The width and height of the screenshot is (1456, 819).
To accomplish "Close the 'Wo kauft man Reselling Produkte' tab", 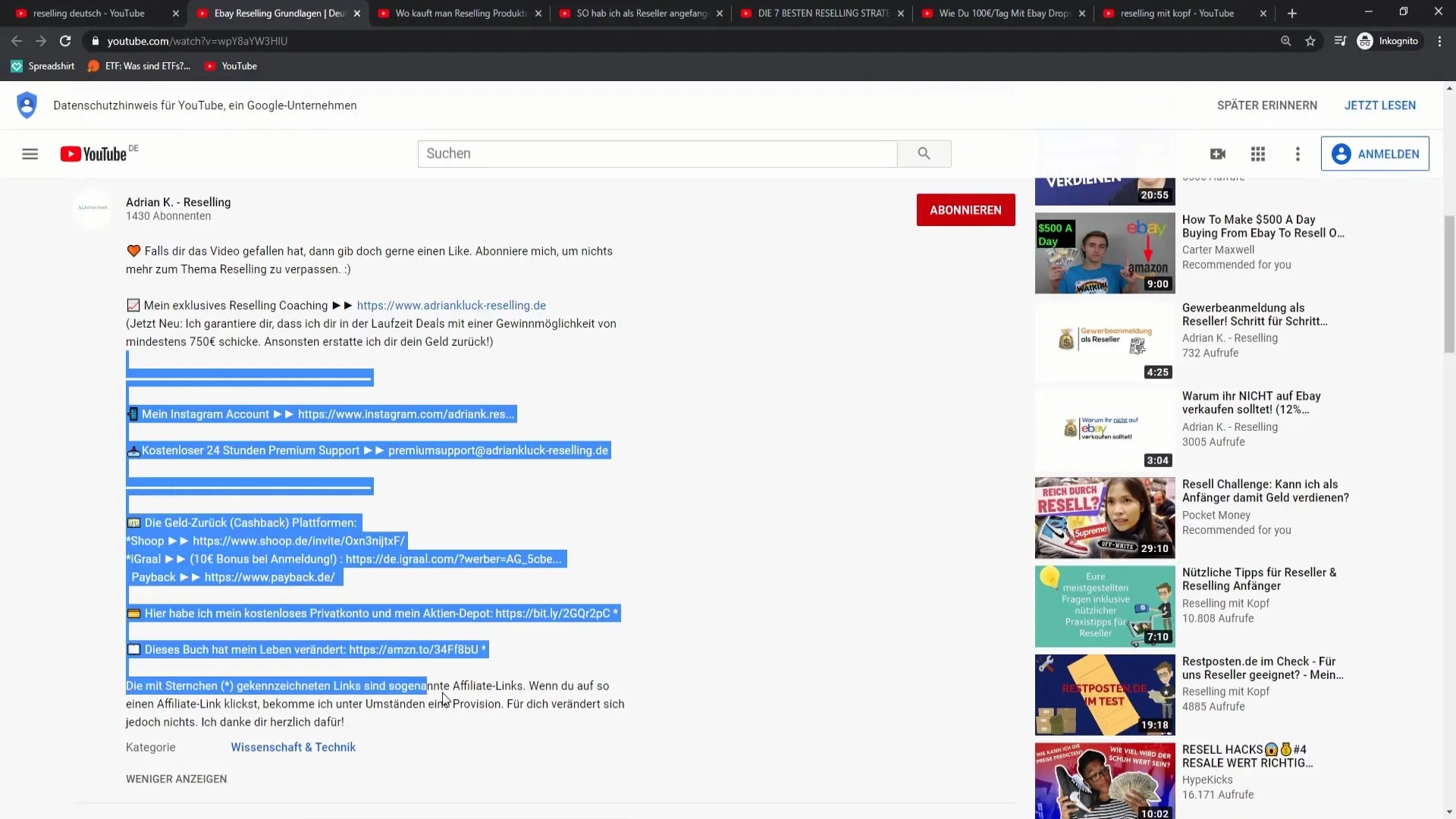I will tap(538, 13).
